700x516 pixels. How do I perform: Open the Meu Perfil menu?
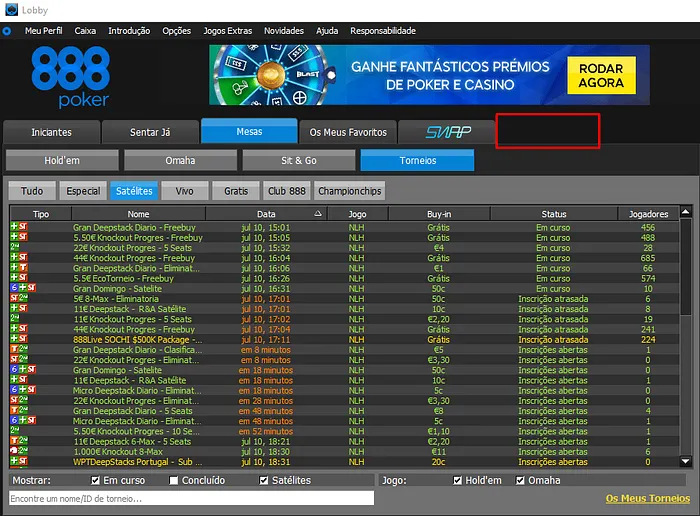(43, 31)
